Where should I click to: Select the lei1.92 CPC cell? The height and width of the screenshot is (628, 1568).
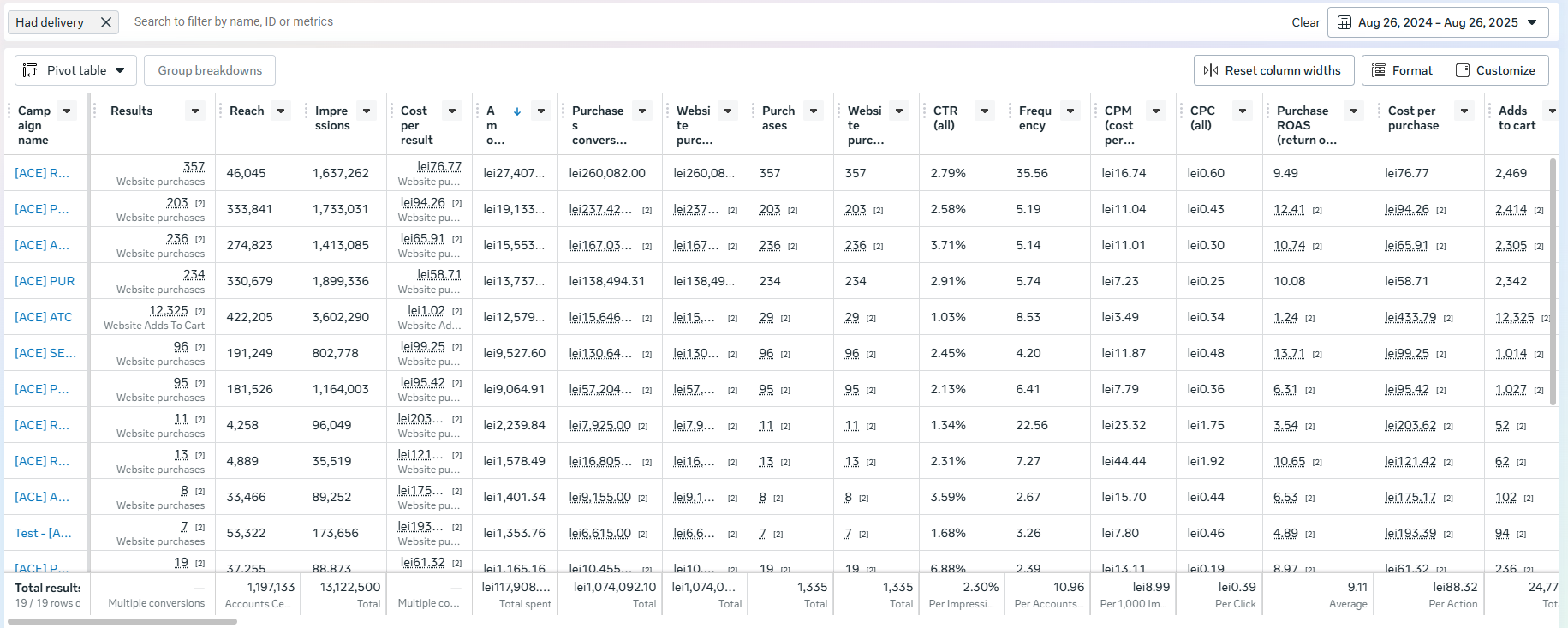1219,461
